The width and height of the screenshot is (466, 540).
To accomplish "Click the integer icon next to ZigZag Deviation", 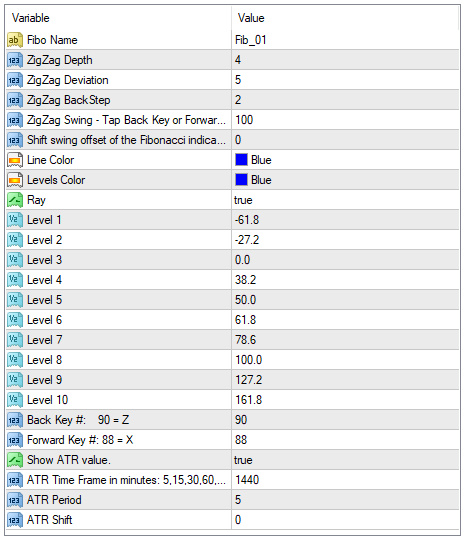I will click(14, 80).
